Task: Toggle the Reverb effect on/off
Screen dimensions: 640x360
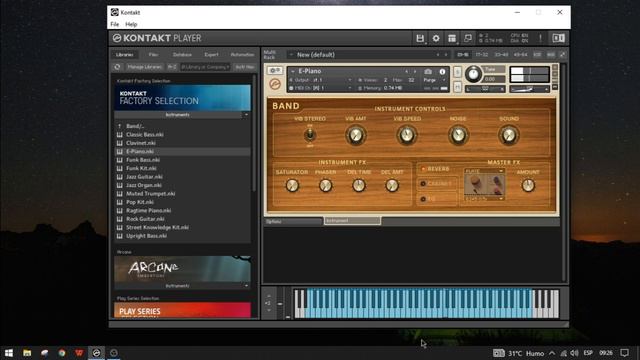Action: 423,169
